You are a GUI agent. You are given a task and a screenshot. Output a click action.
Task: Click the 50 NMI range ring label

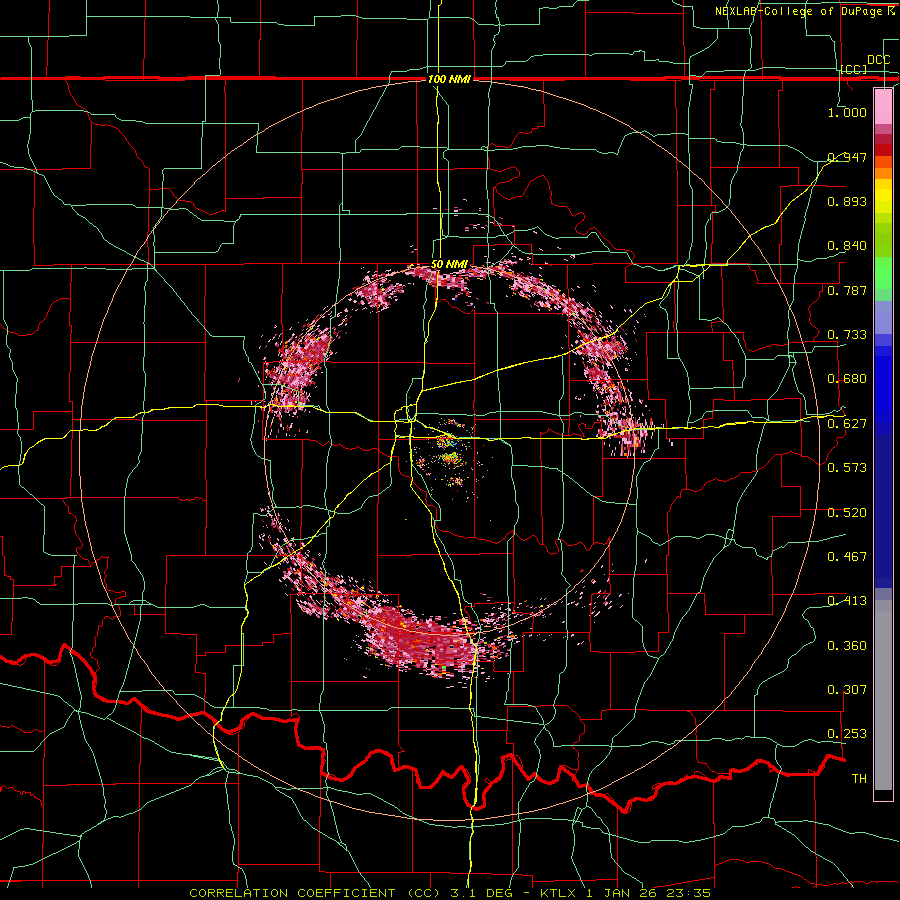tap(449, 264)
